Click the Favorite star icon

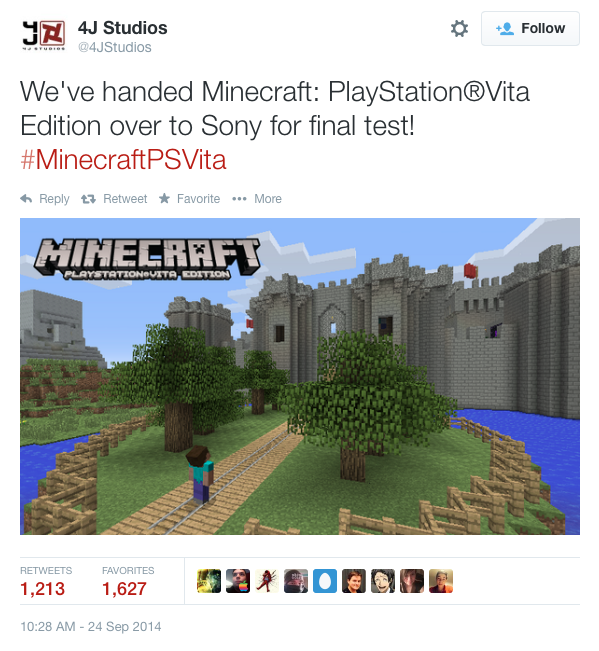point(164,198)
